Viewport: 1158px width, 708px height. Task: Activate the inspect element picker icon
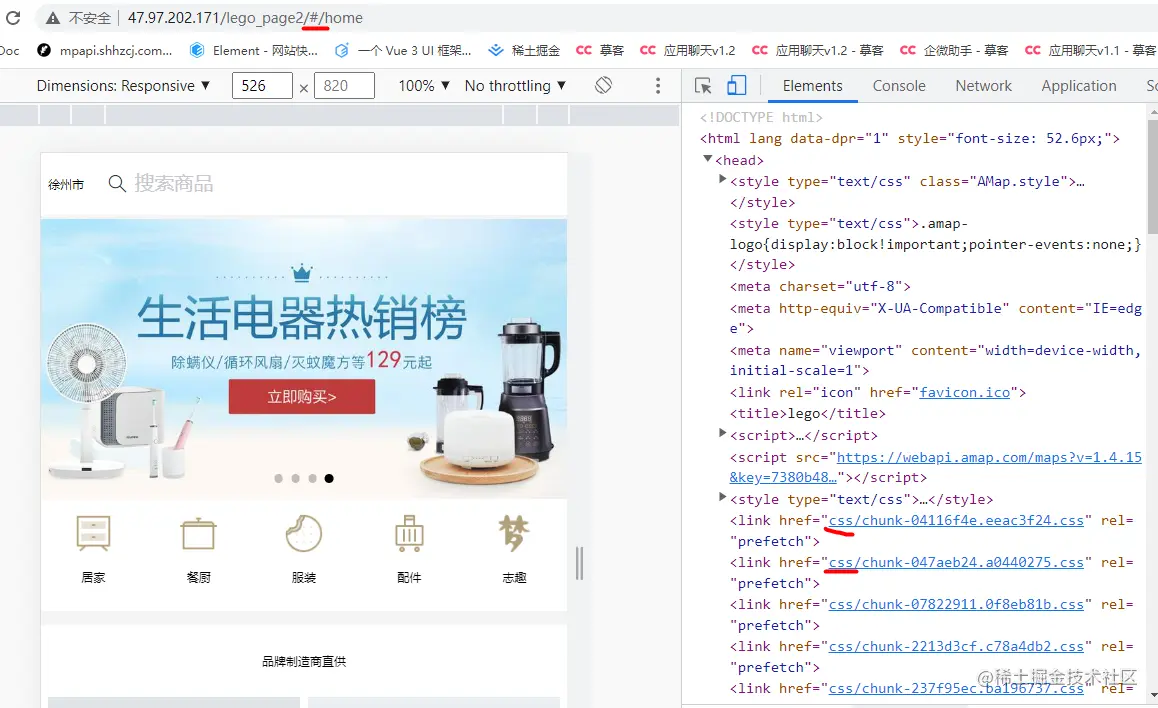(x=703, y=86)
